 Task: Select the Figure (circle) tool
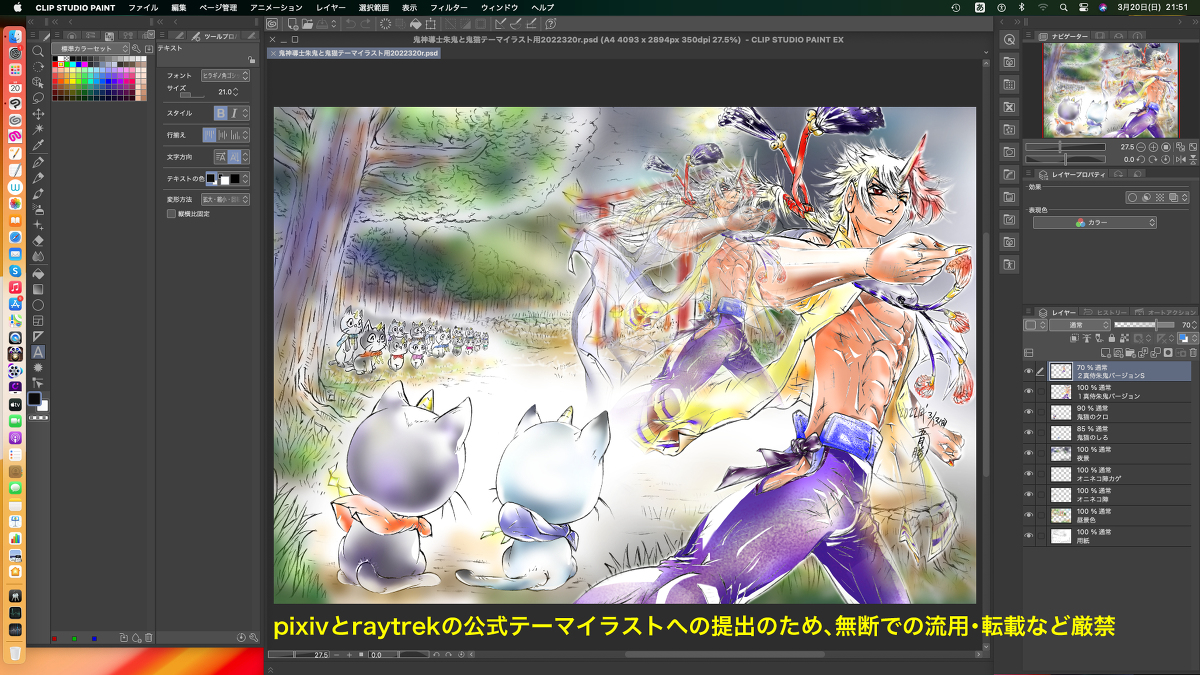click(x=38, y=304)
